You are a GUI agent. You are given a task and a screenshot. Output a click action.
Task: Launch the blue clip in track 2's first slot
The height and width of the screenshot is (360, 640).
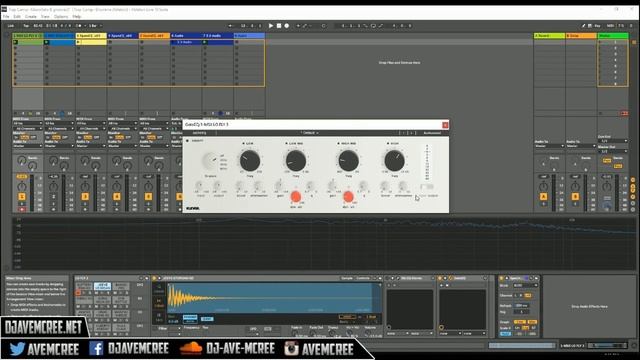pyautogui.click(x=47, y=42)
